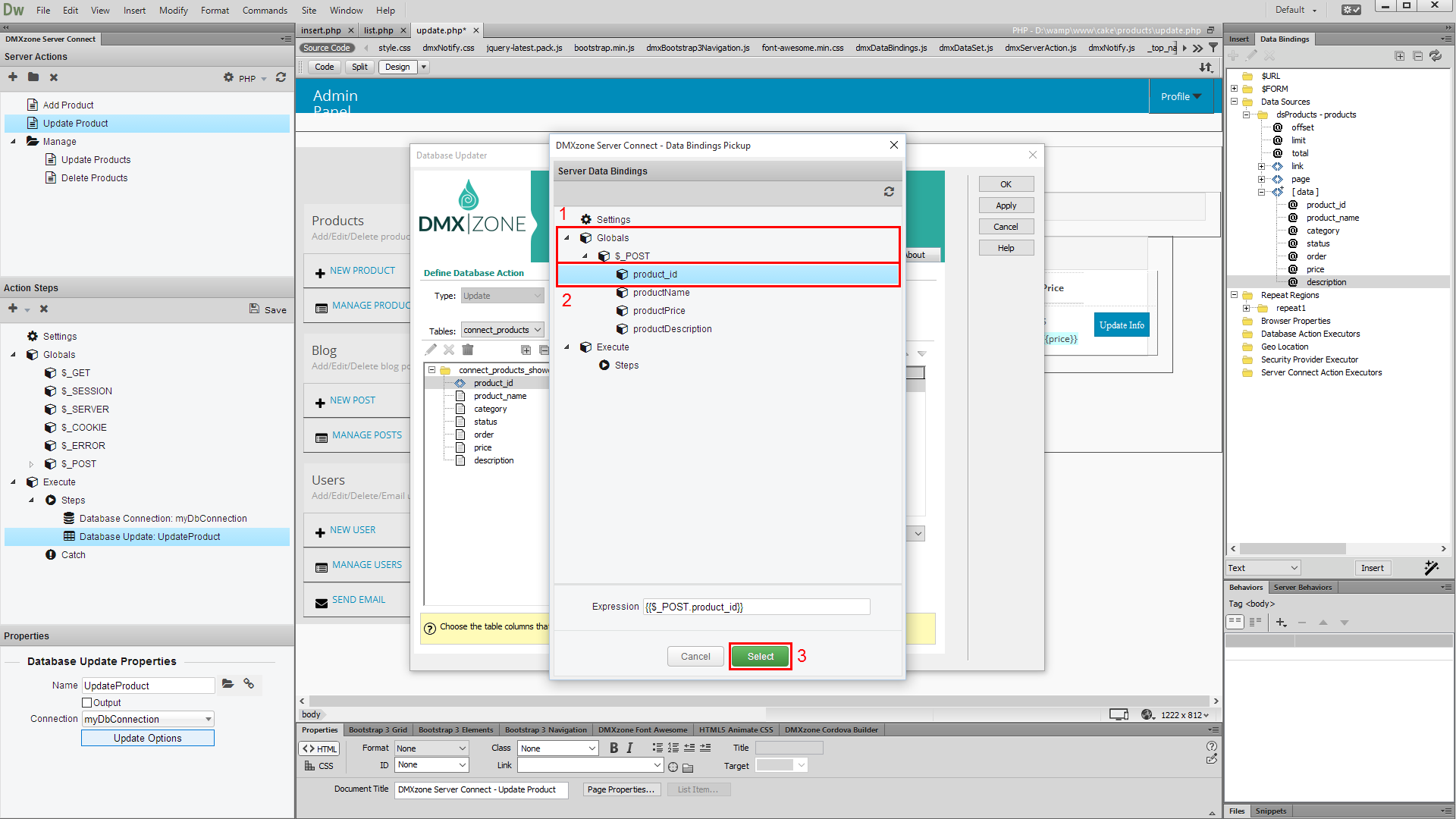This screenshot has width=1456, height=819.
Task: Open the Commands menu
Action: pyautogui.click(x=265, y=10)
